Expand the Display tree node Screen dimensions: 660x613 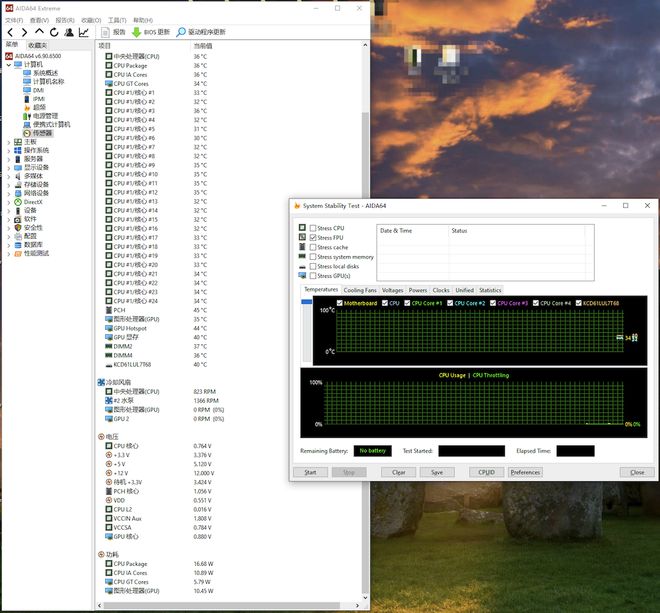point(8,168)
